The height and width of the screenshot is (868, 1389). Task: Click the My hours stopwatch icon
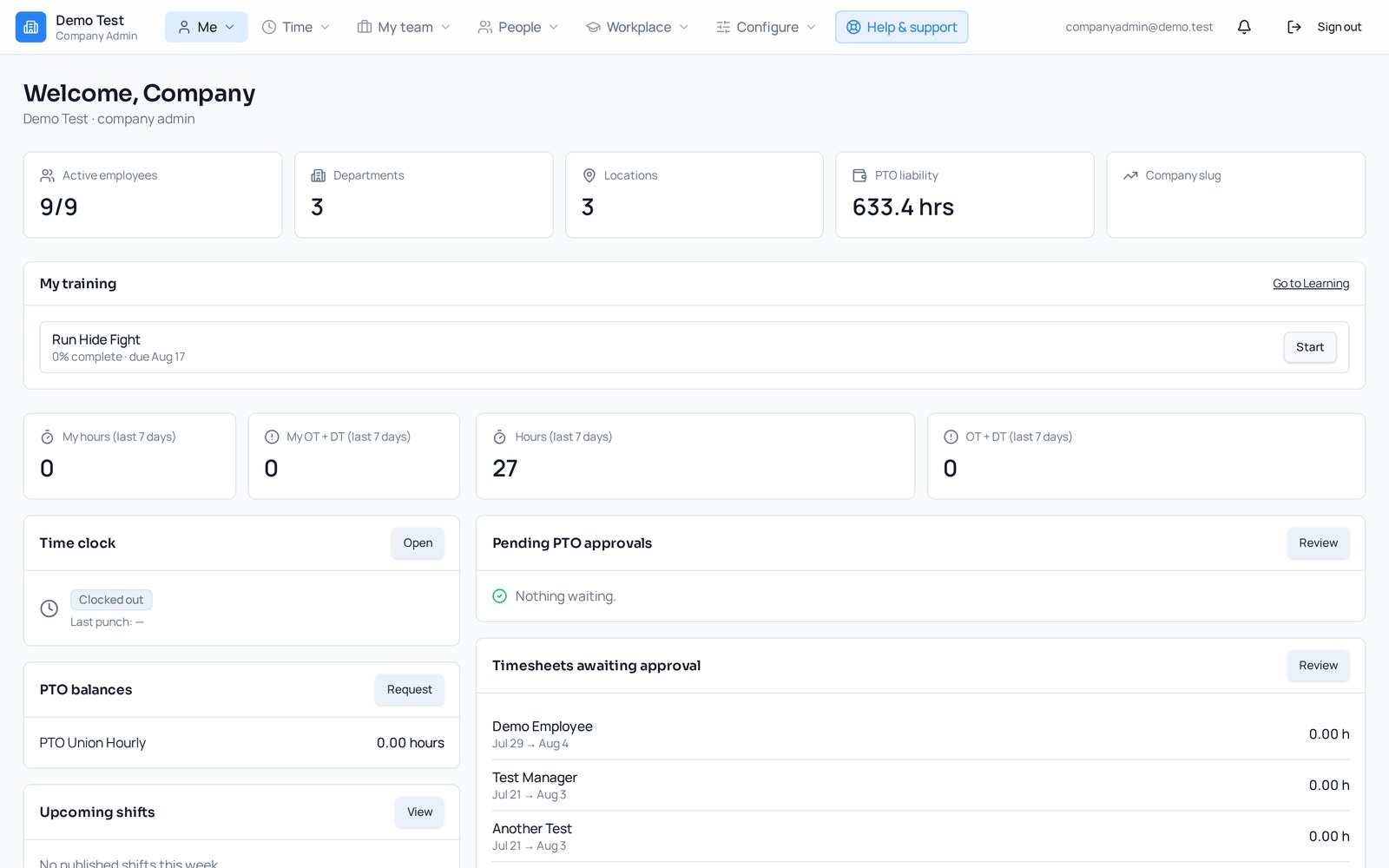[48, 437]
